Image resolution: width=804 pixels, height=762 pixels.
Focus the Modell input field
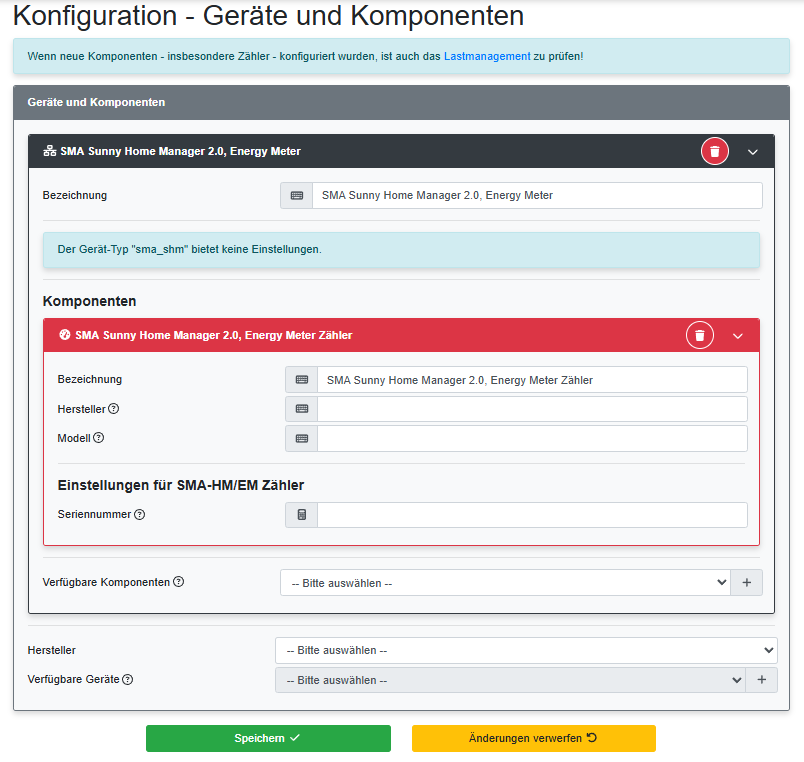[532, 438]
